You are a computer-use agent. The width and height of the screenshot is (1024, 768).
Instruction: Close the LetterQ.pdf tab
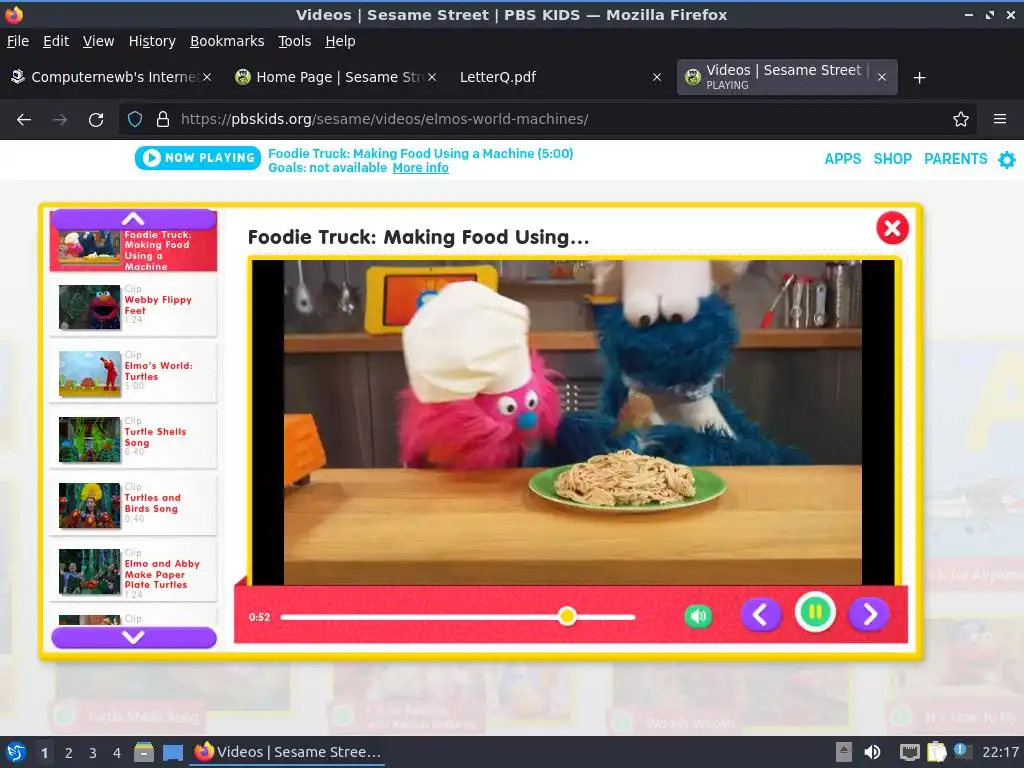[656, 77]
